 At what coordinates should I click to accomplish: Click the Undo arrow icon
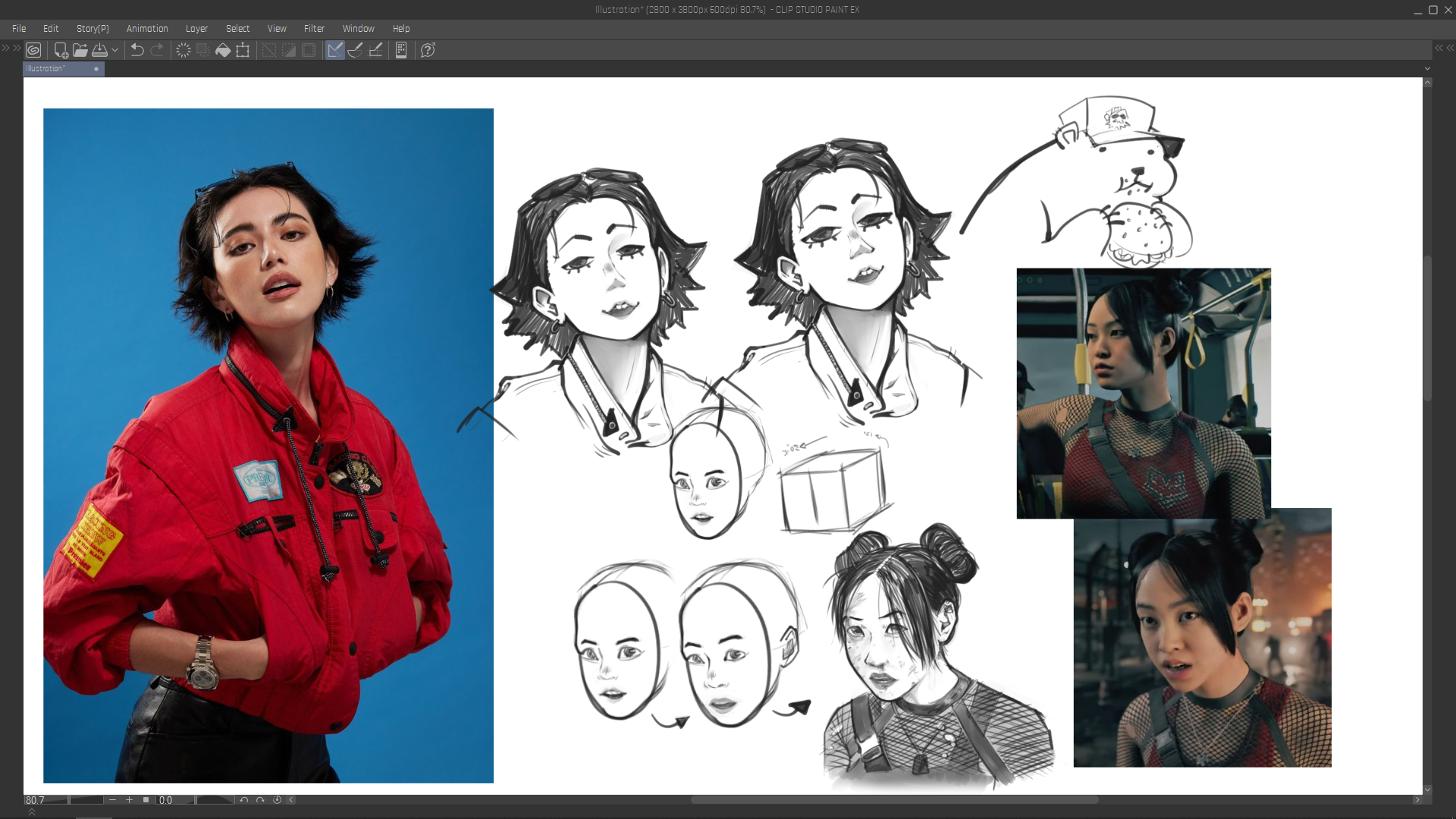(x=137, y=50)
